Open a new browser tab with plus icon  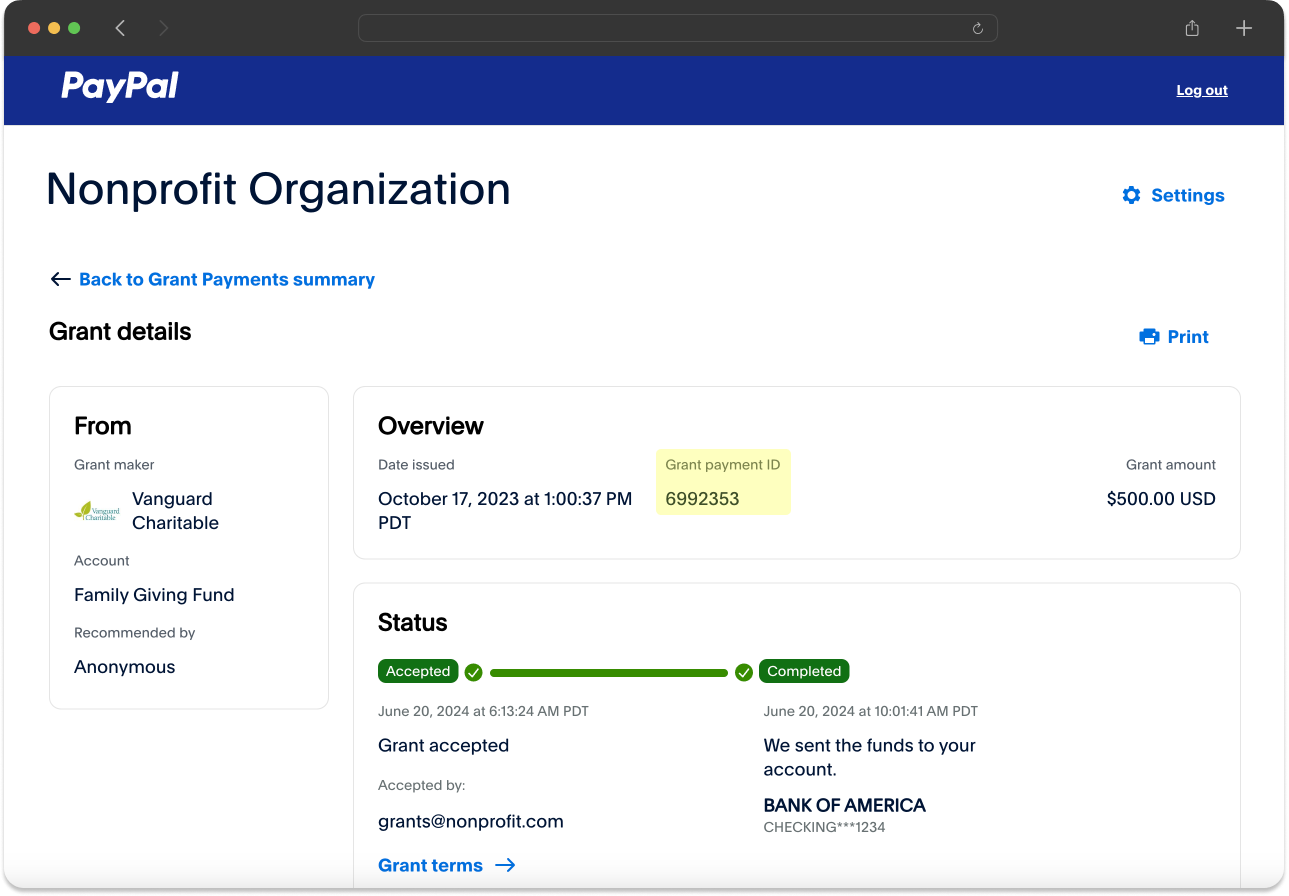tap(1244, 28)
